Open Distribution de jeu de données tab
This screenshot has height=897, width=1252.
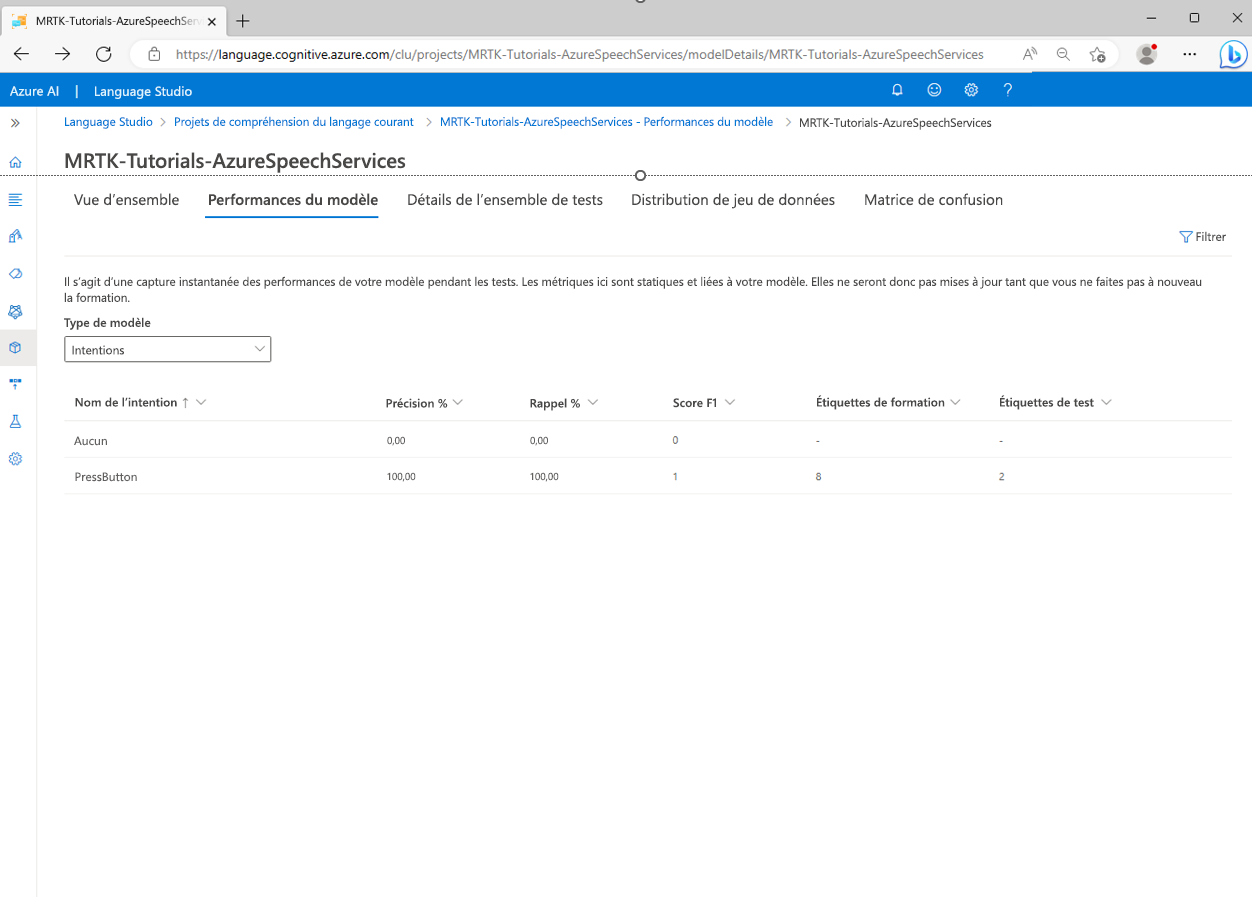732,200
